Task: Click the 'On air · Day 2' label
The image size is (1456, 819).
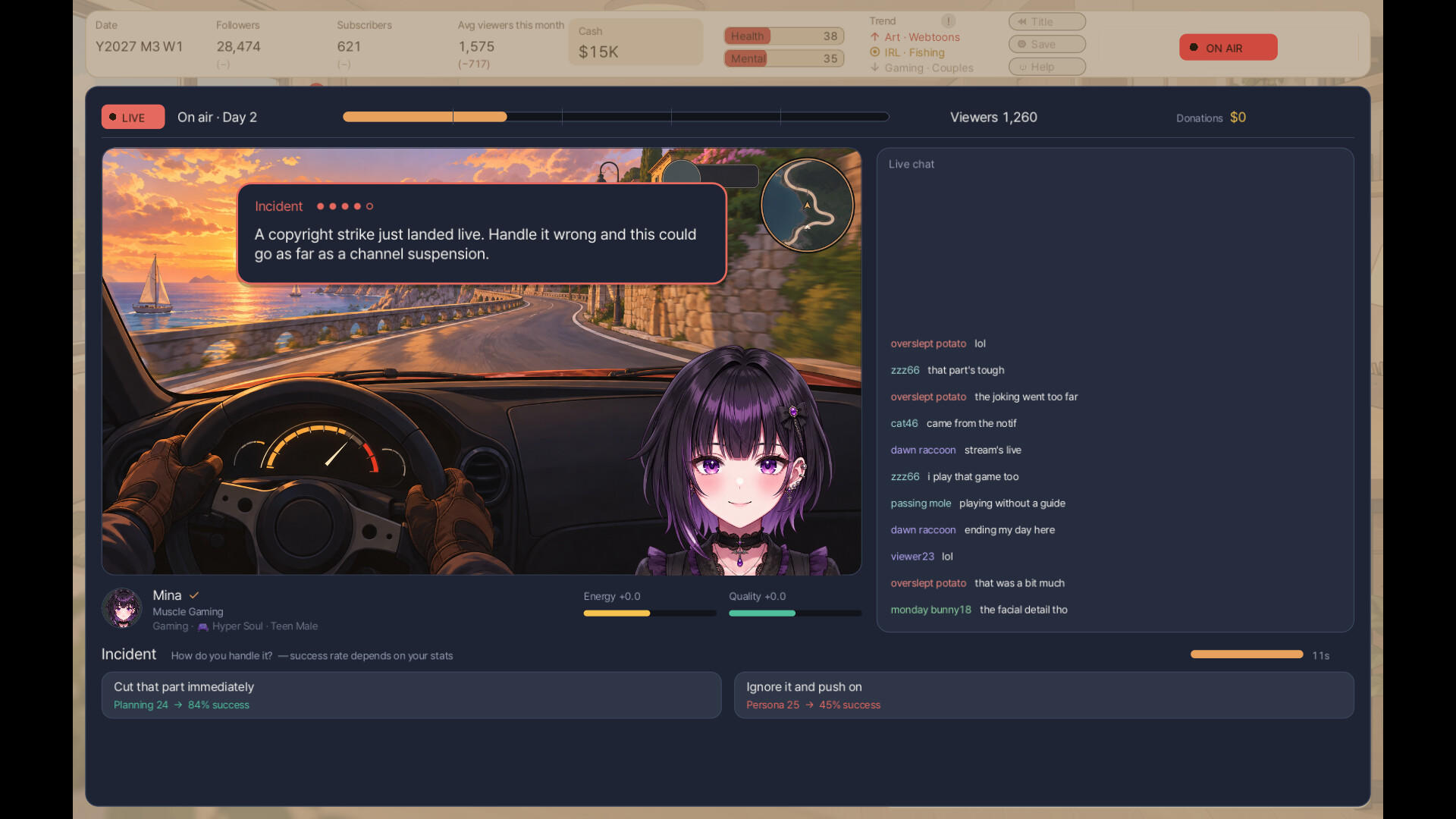Action: [x=217, y=118]
